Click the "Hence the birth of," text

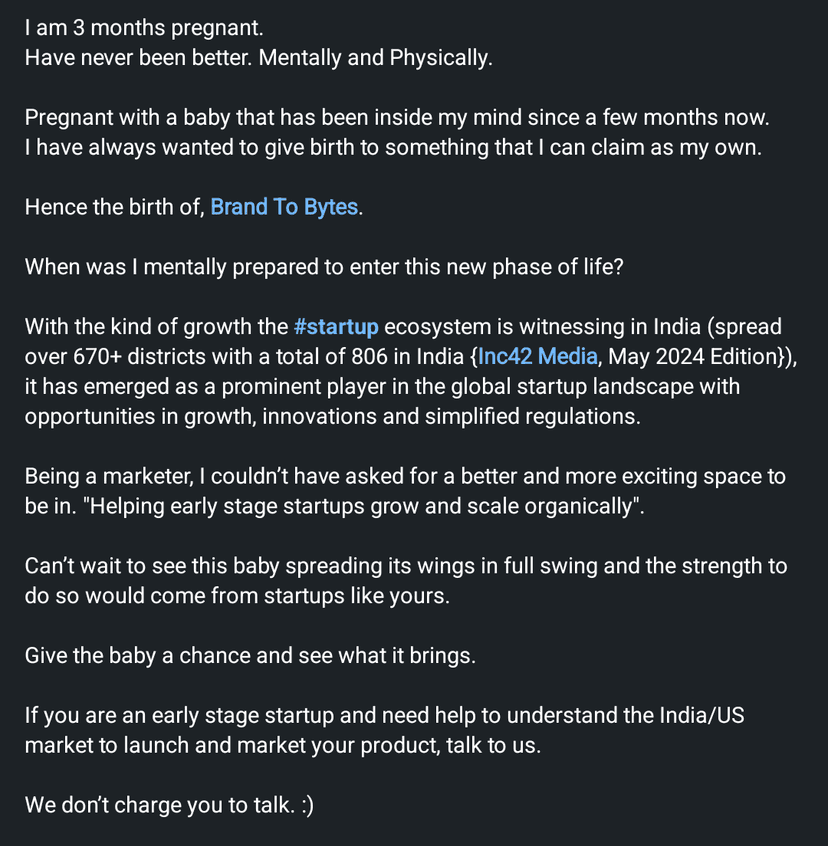click(115, 208)
